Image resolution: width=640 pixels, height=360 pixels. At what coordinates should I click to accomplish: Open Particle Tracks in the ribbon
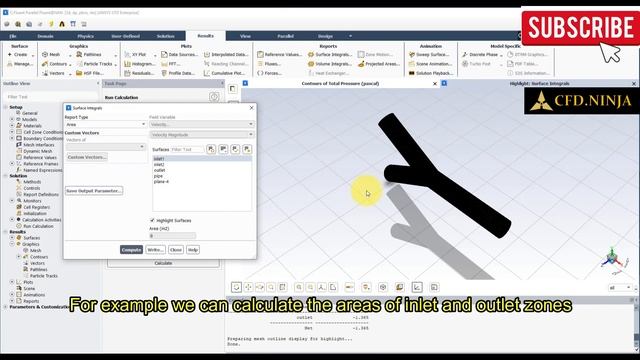(x=94, y=64)
